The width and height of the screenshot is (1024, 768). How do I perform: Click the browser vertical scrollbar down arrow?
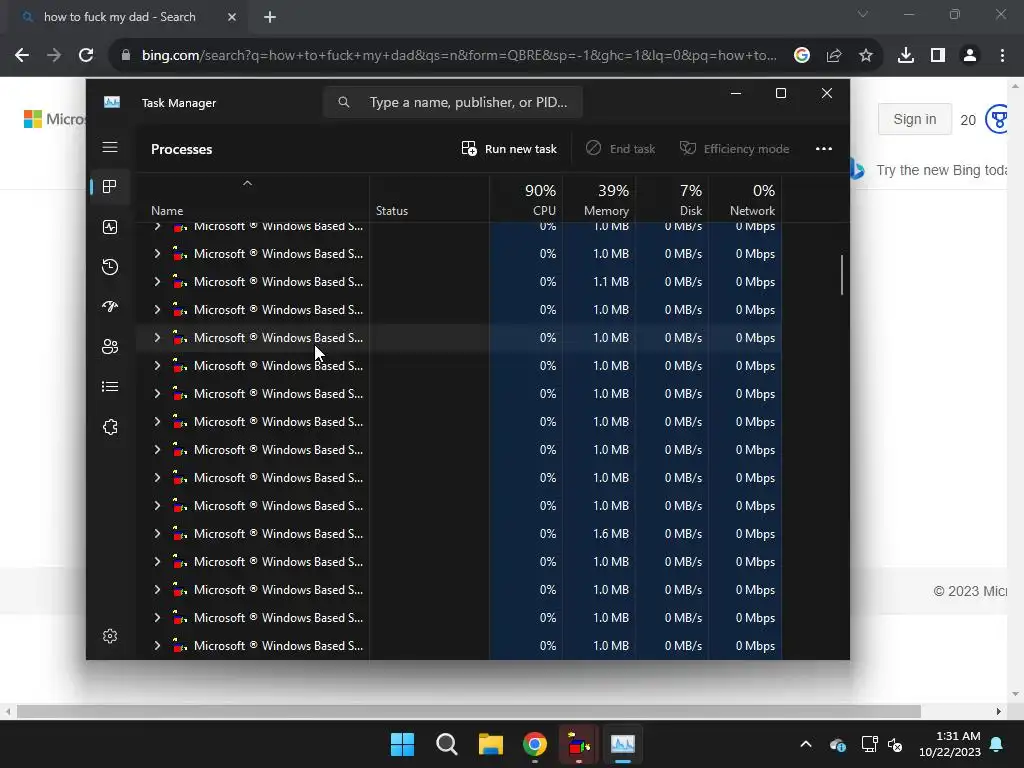click(1015, 694)
